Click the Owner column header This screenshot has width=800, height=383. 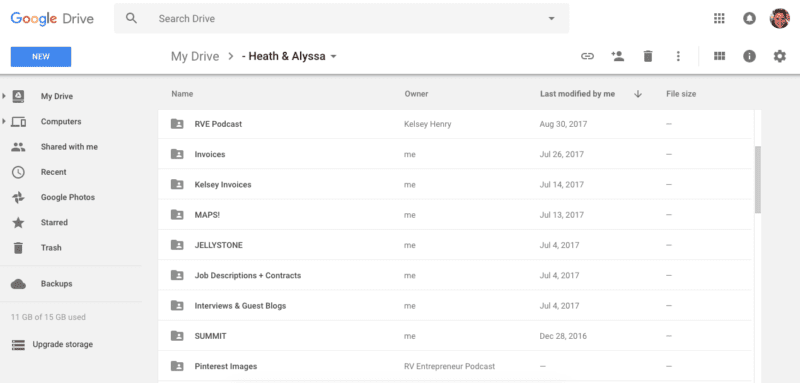pyautogui.click(x=416, y=94)
